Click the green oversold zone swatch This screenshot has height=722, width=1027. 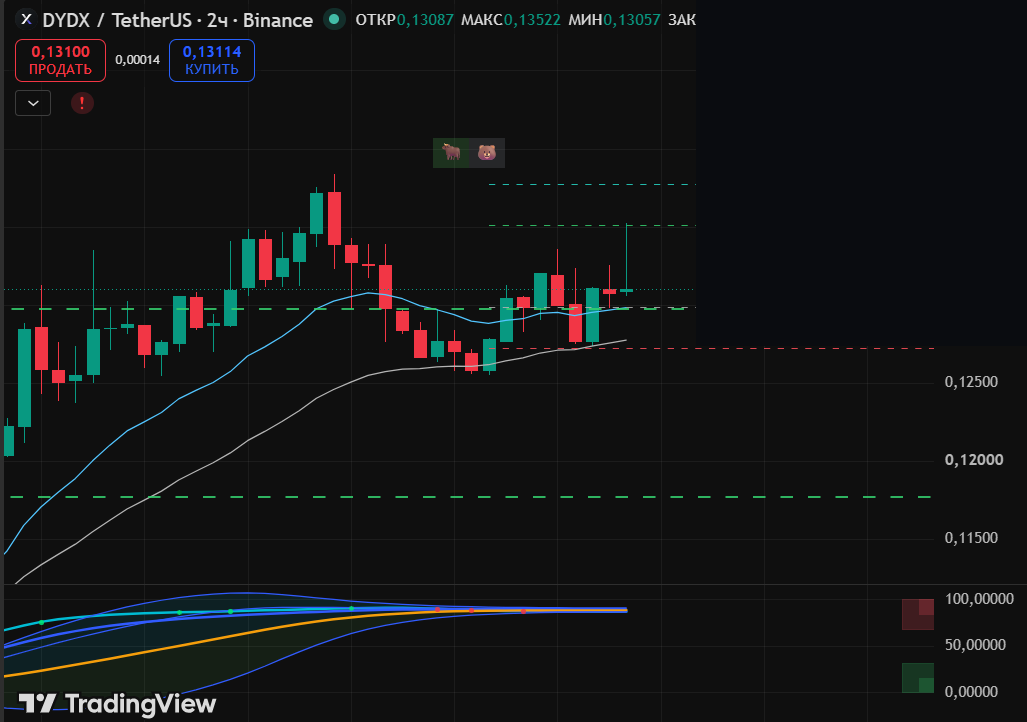coord(918,677)
